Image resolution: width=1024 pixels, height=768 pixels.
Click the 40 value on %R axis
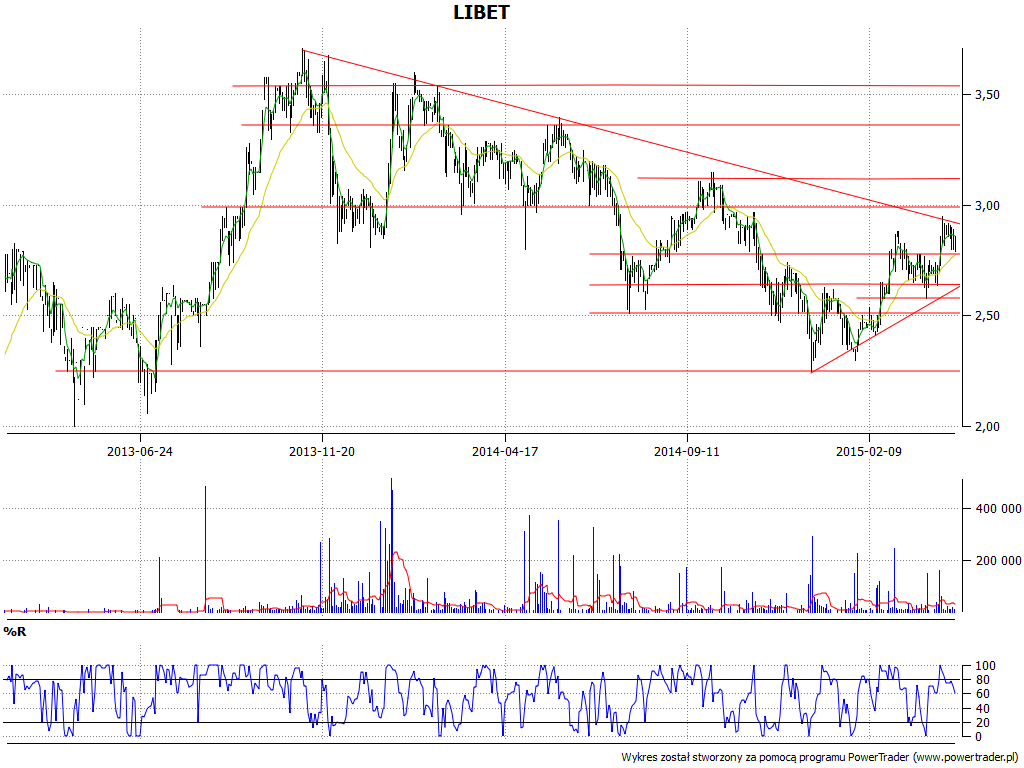982,709
